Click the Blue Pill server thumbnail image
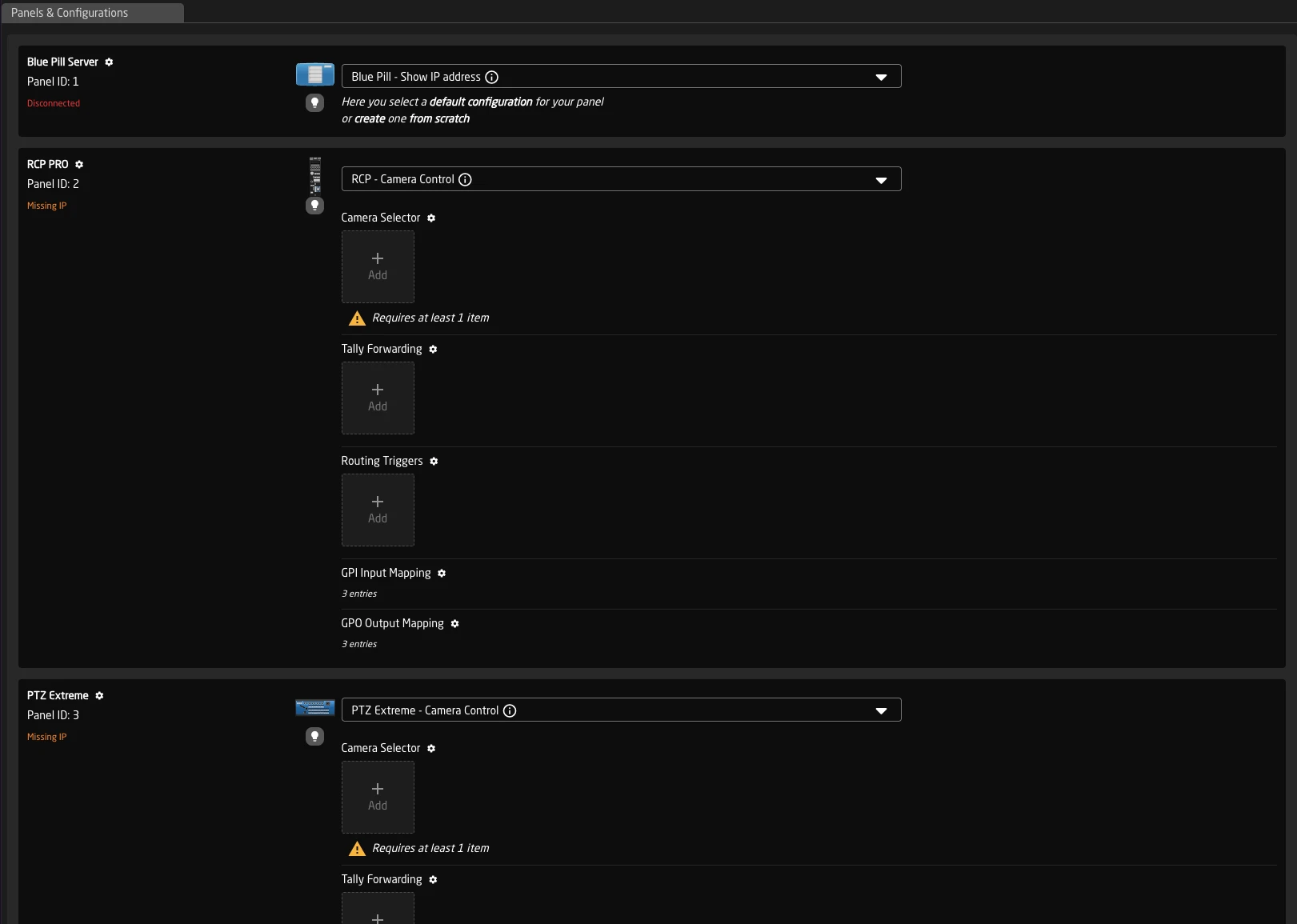This screenshot has height=924, width=1297. click(x=314, y=74)
